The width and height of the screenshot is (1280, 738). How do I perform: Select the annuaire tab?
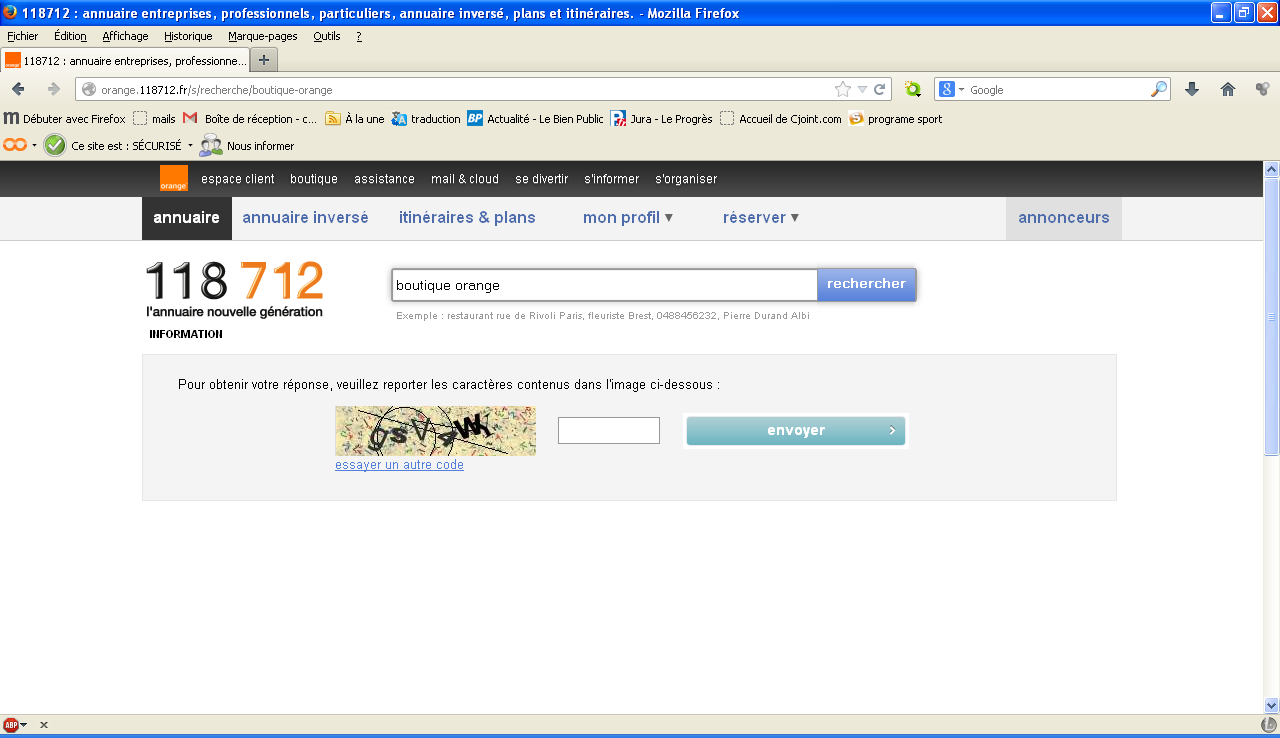coord(186,217)
